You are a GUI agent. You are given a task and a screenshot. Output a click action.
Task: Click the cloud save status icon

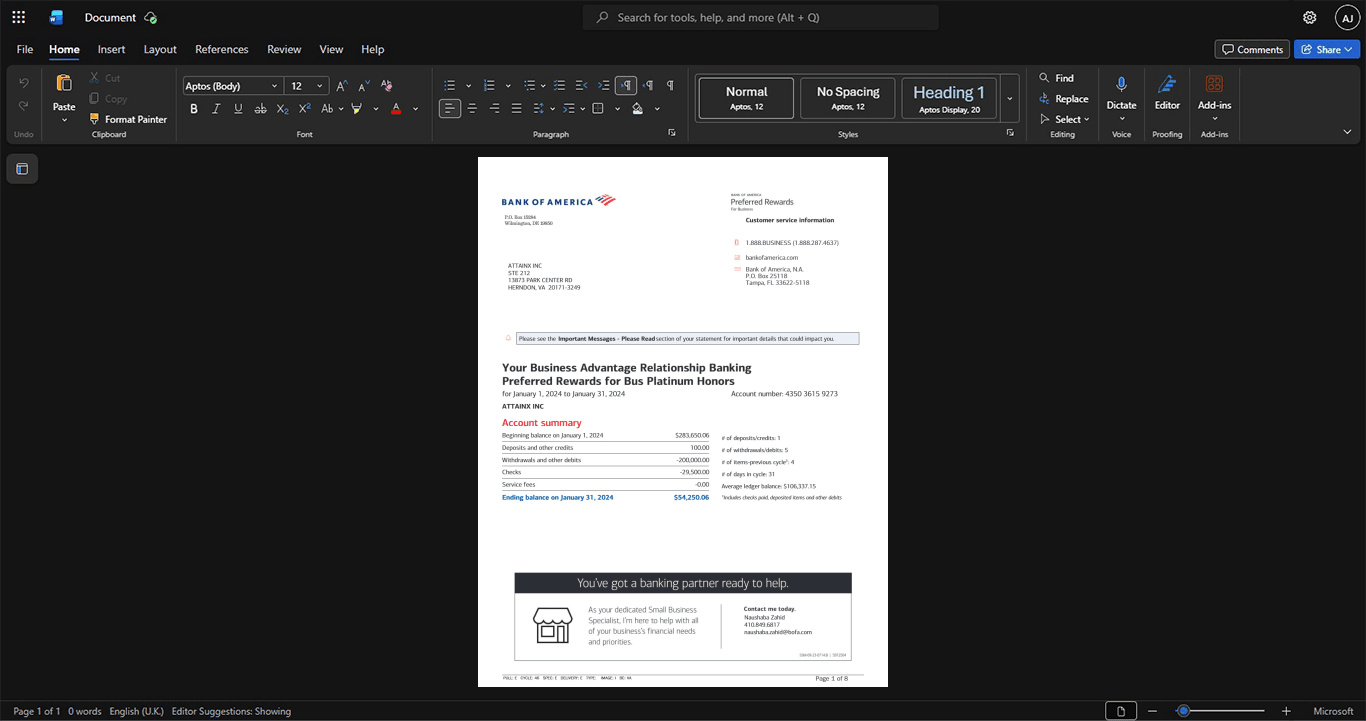point(150,17)
